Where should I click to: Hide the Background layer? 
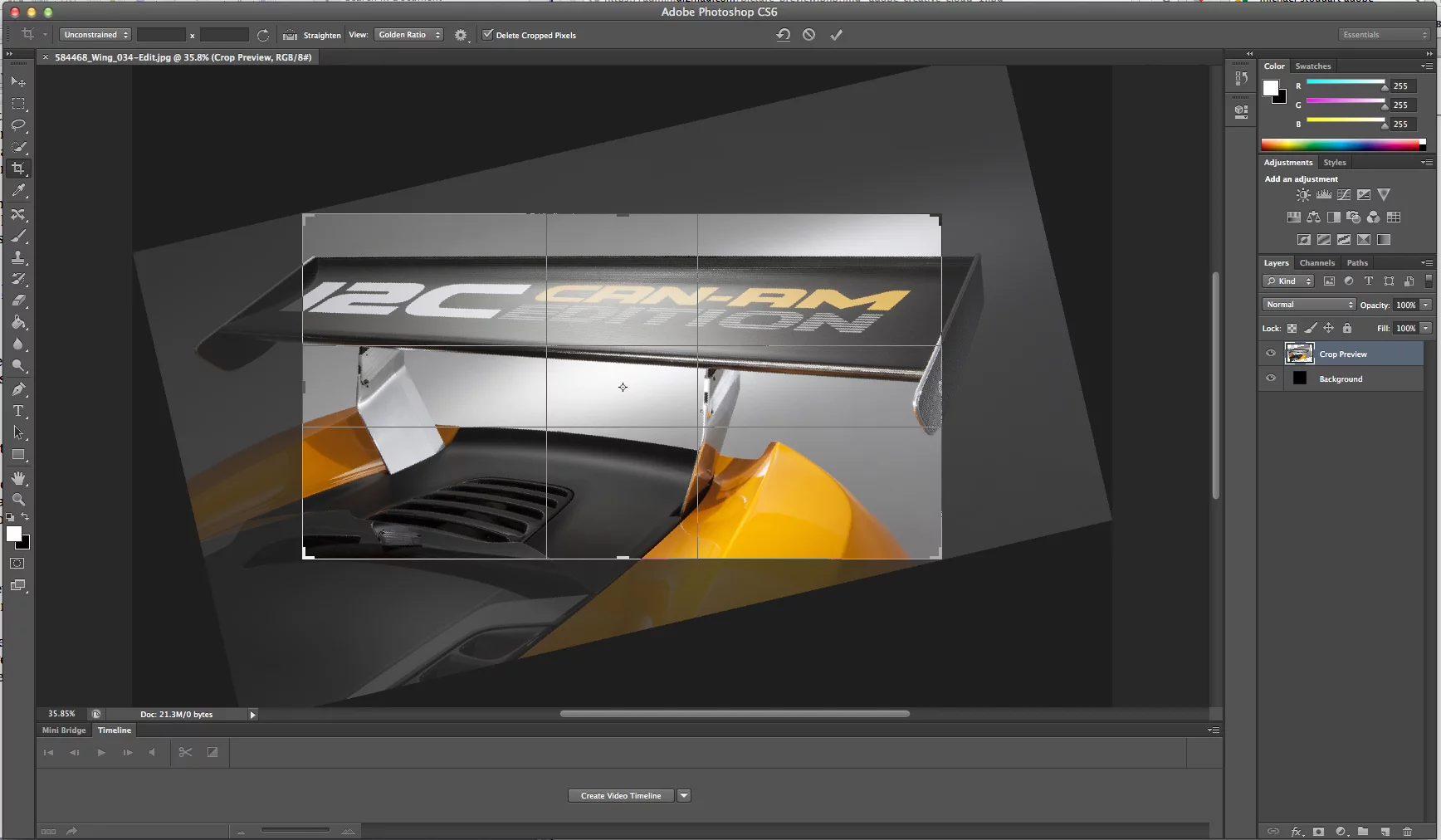coord(1270,378)
